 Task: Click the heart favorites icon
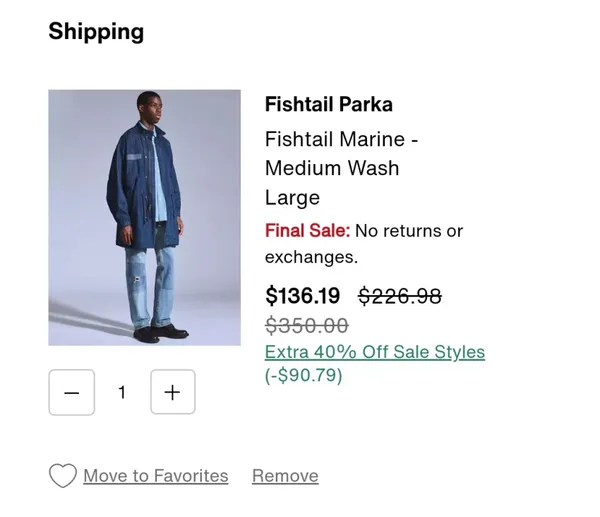click(62, 476)
